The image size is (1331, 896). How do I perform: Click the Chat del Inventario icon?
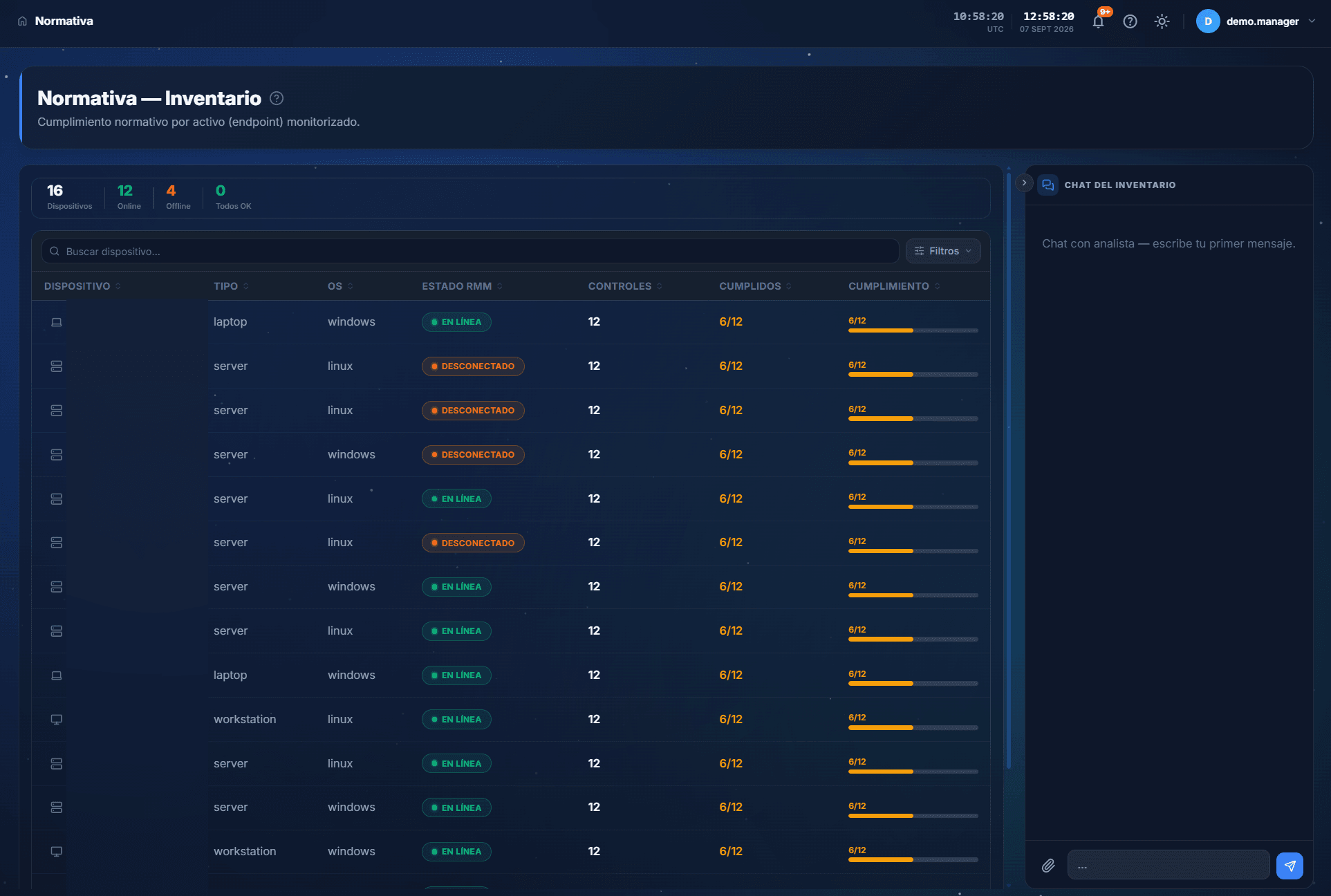coord(1048,185)
